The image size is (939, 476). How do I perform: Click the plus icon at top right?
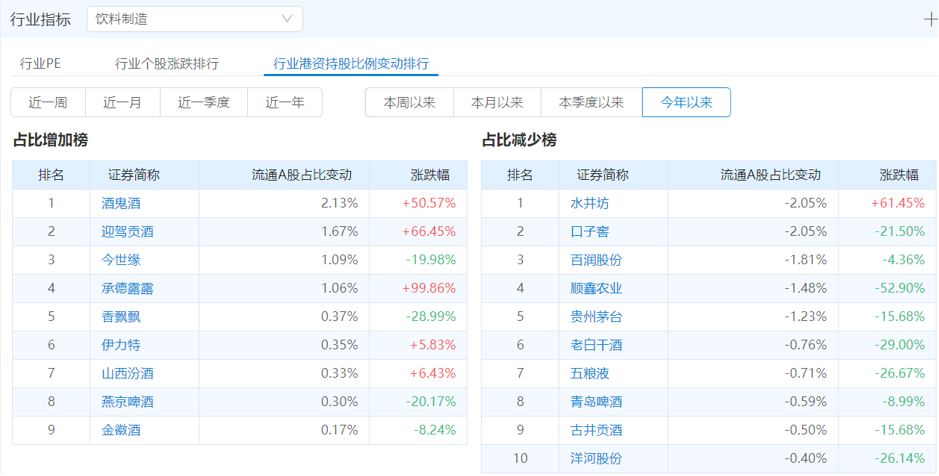click(930, 19)
